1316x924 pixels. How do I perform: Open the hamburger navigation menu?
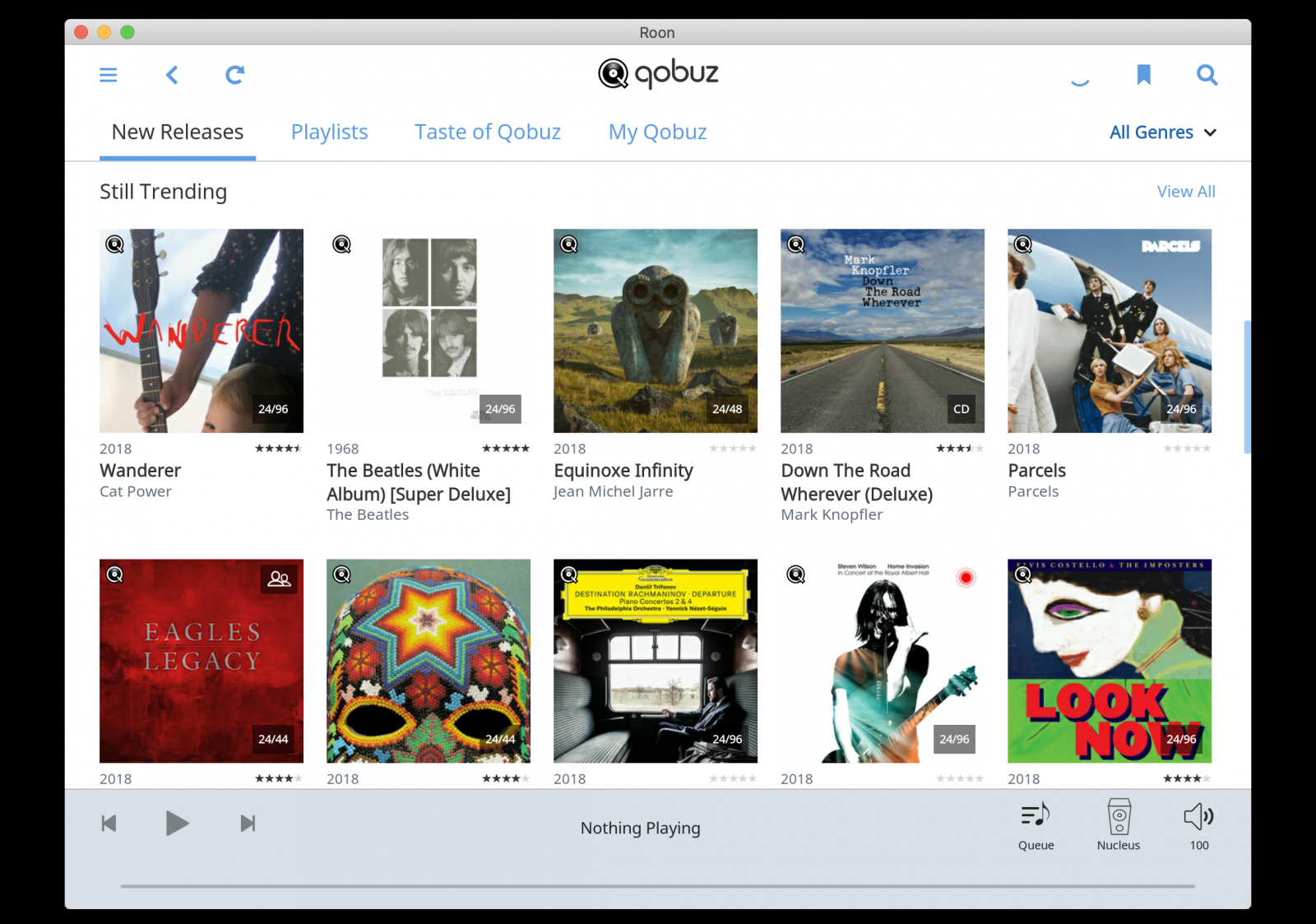pyautogui.click(x=108, y=75)
